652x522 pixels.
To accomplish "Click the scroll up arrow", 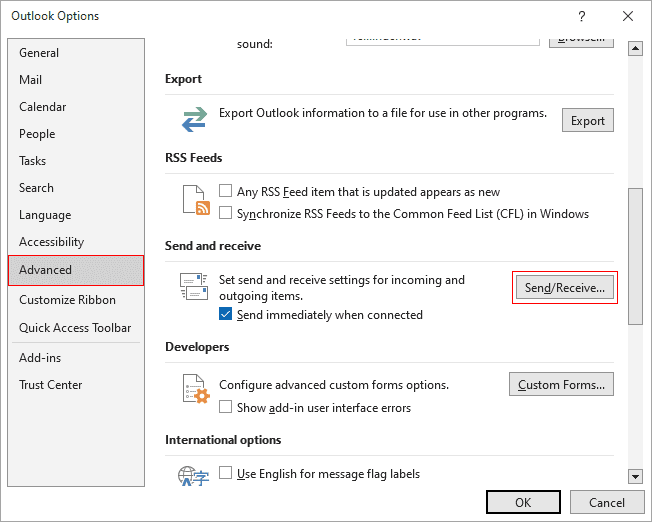I will 635,49.
